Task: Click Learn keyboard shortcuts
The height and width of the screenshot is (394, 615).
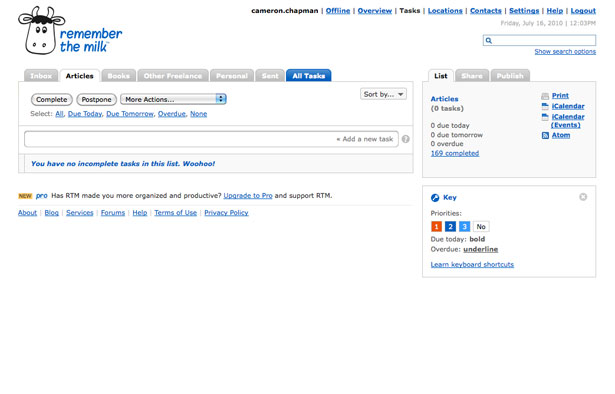Action: (x=472, y=265)
